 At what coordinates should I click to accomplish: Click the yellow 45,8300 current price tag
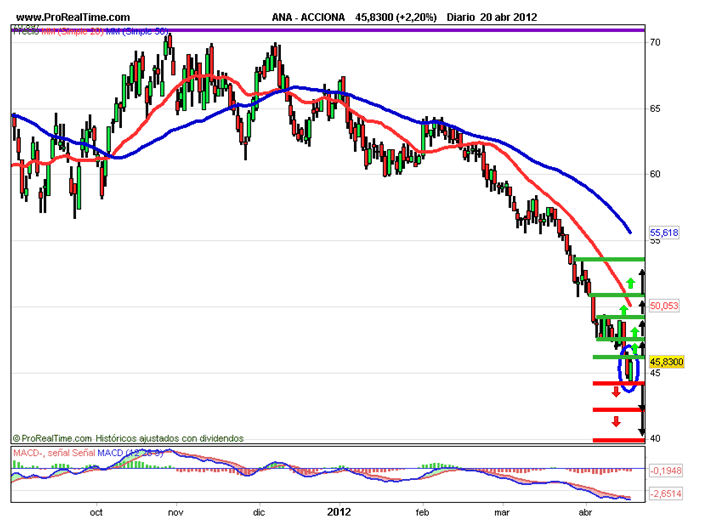(x=666, y=362)
